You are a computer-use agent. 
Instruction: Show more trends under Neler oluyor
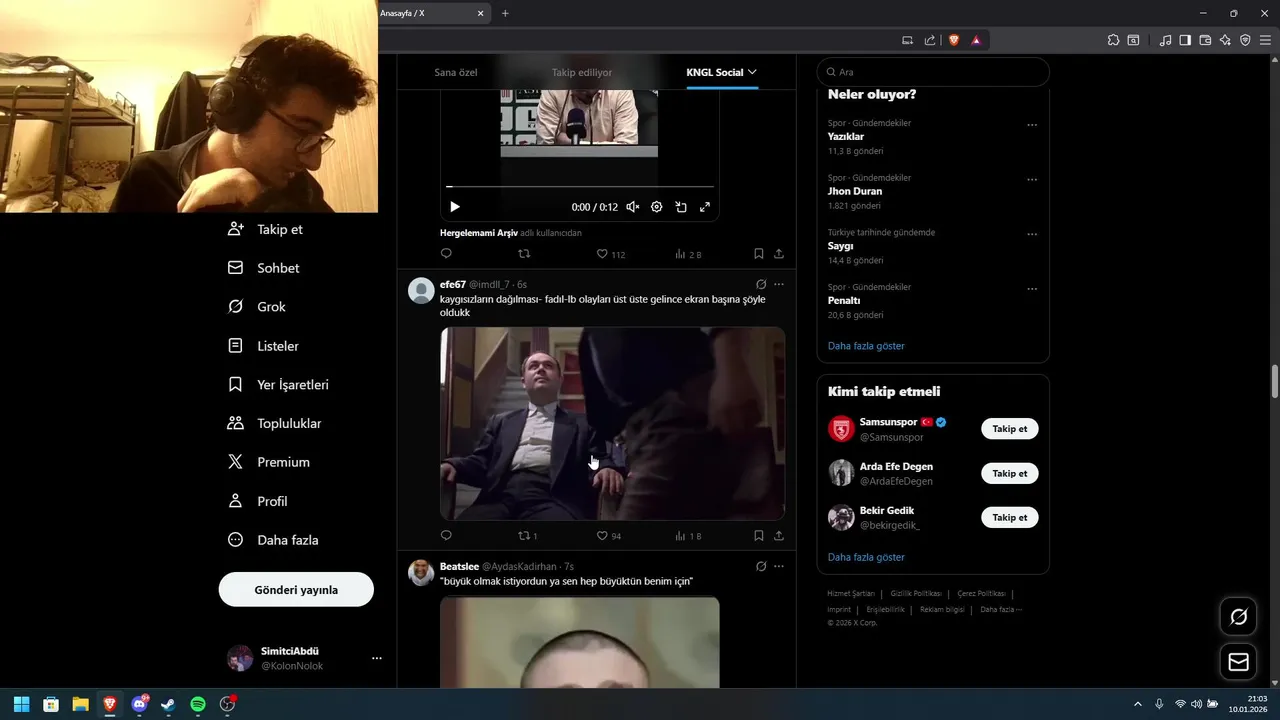click(866, 346)
